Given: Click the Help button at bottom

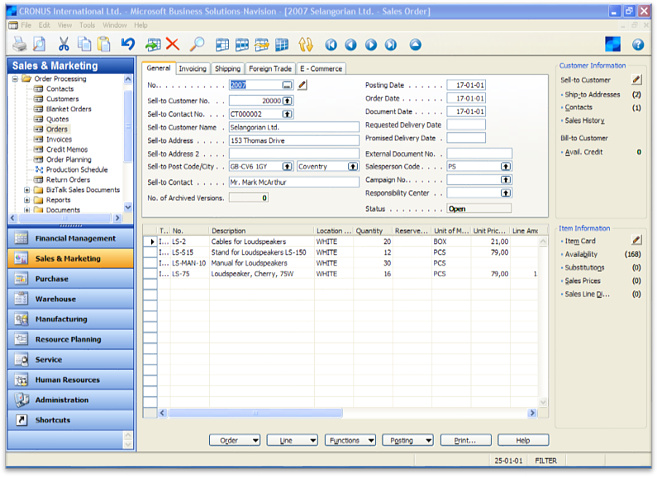Looking at the screenshot, I should click(523, 440).
